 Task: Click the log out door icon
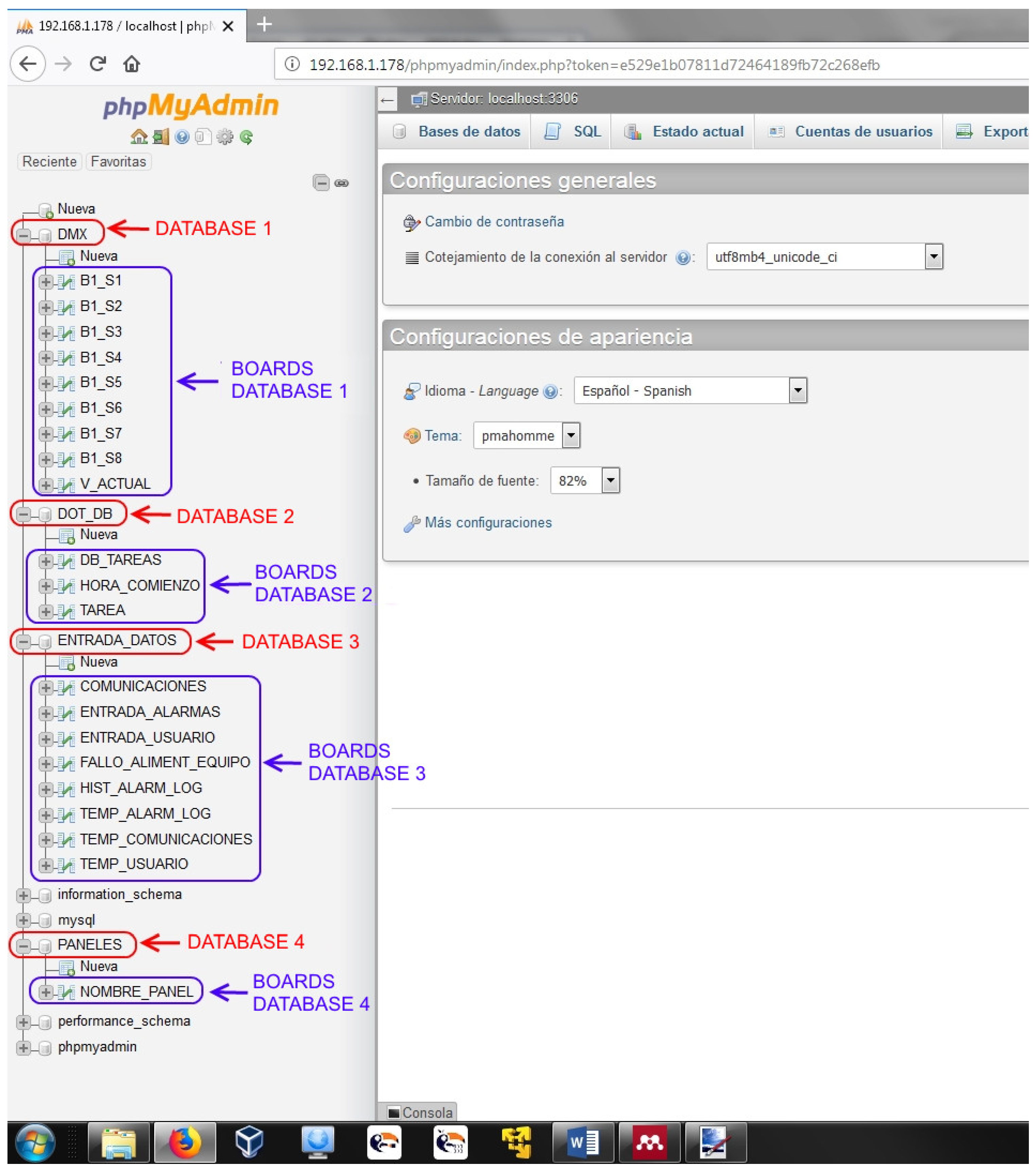pyautogui.click(x=161, y=137)
